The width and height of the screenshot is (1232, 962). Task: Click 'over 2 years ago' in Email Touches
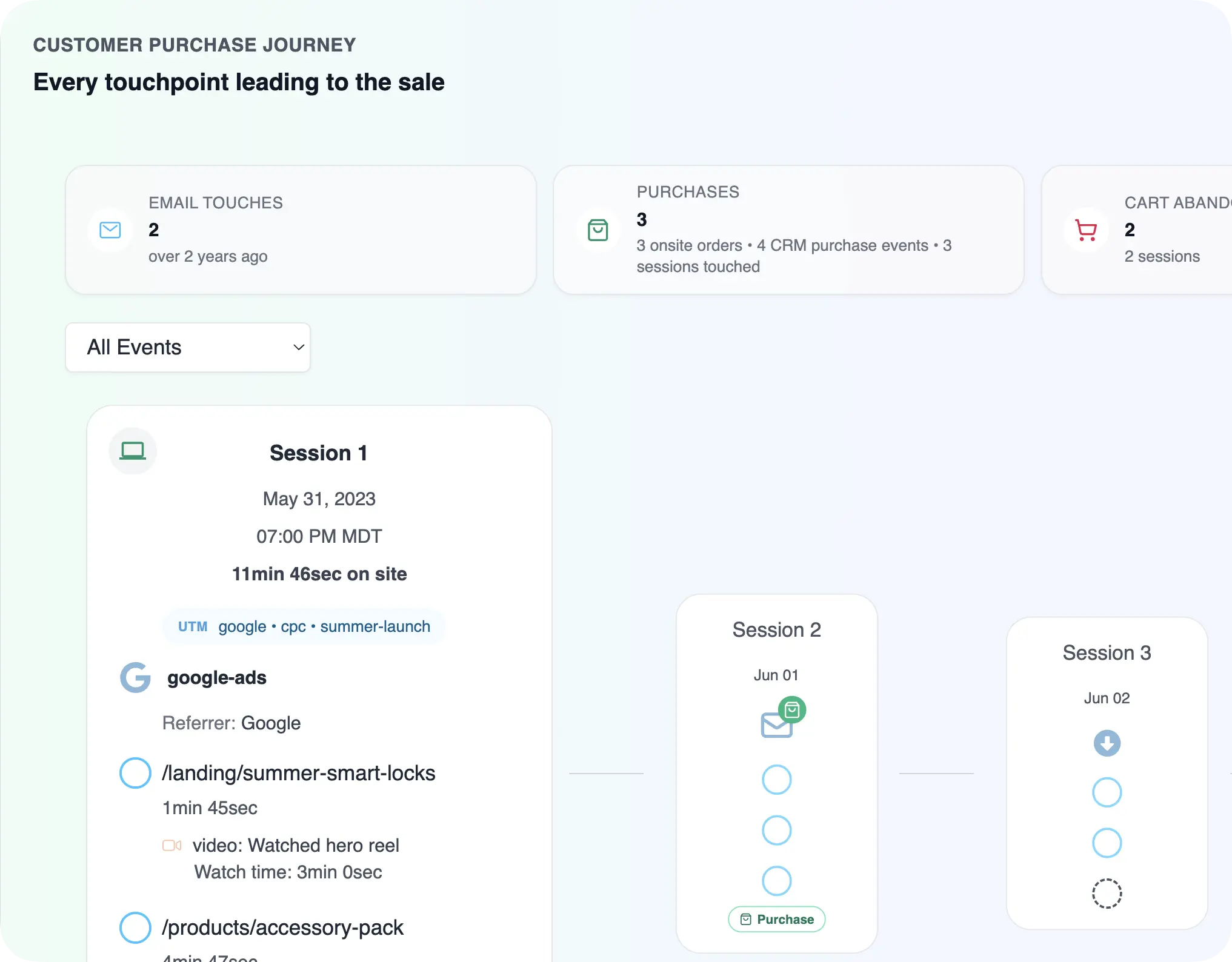pos(208,256)
